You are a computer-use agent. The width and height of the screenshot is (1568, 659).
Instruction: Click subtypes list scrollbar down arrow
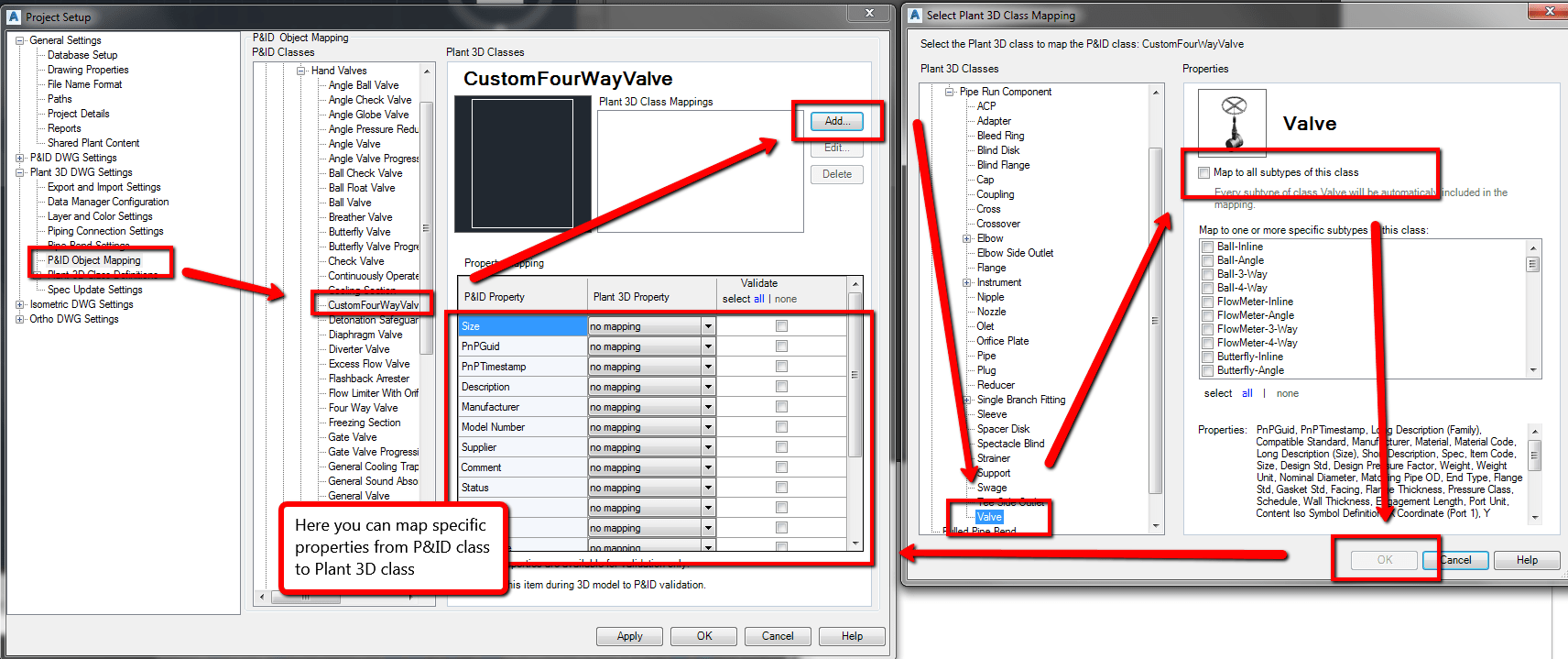click(x=1533, y=370)
